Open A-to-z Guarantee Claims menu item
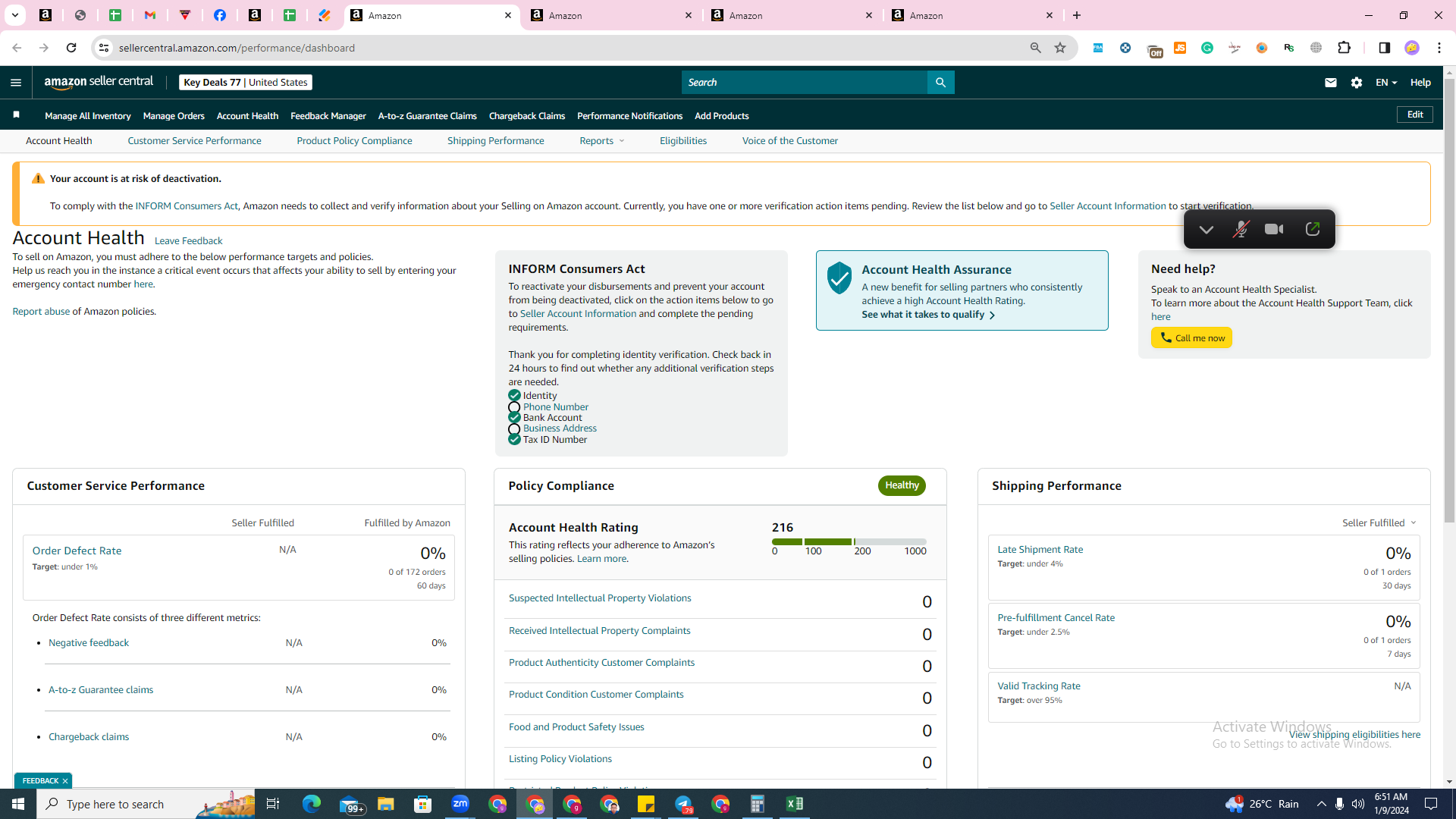The image size is (1456, 819). coord(428,116)
